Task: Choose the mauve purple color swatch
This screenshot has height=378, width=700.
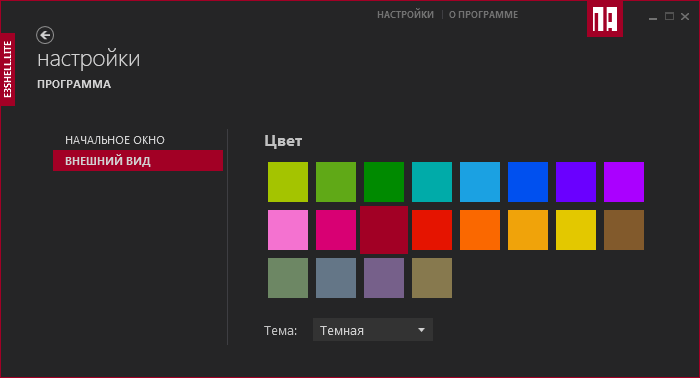Action: [384, 278]
